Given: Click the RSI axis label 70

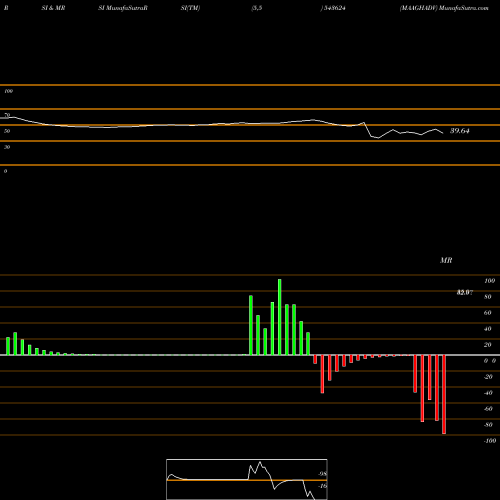Looking at the screenshot, I should 7,115.
